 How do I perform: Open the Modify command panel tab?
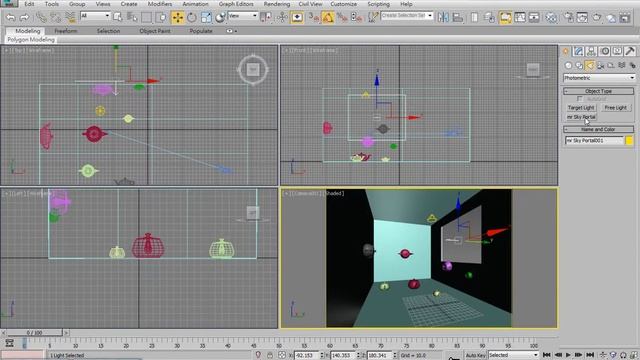(x=578, y=51)
